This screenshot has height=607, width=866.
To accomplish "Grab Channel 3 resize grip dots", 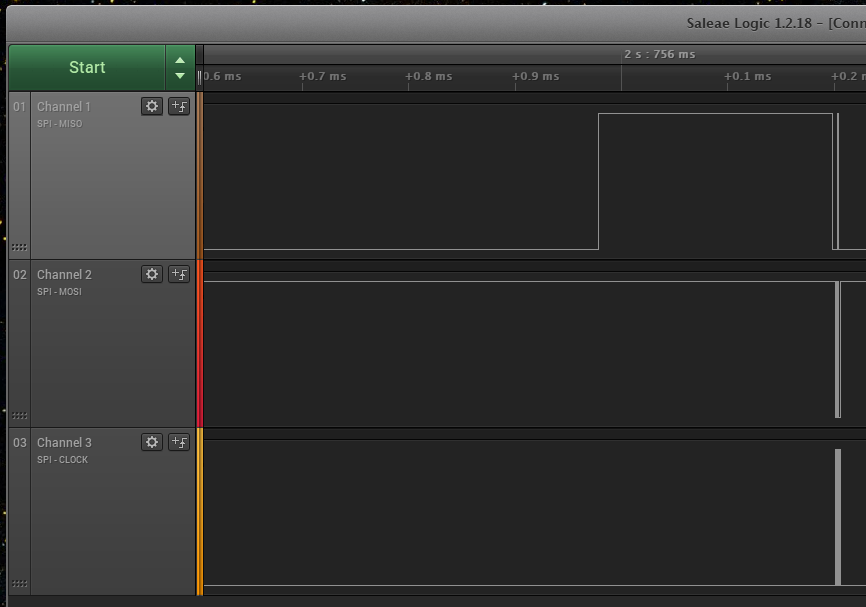I will (x=19, y=583).
